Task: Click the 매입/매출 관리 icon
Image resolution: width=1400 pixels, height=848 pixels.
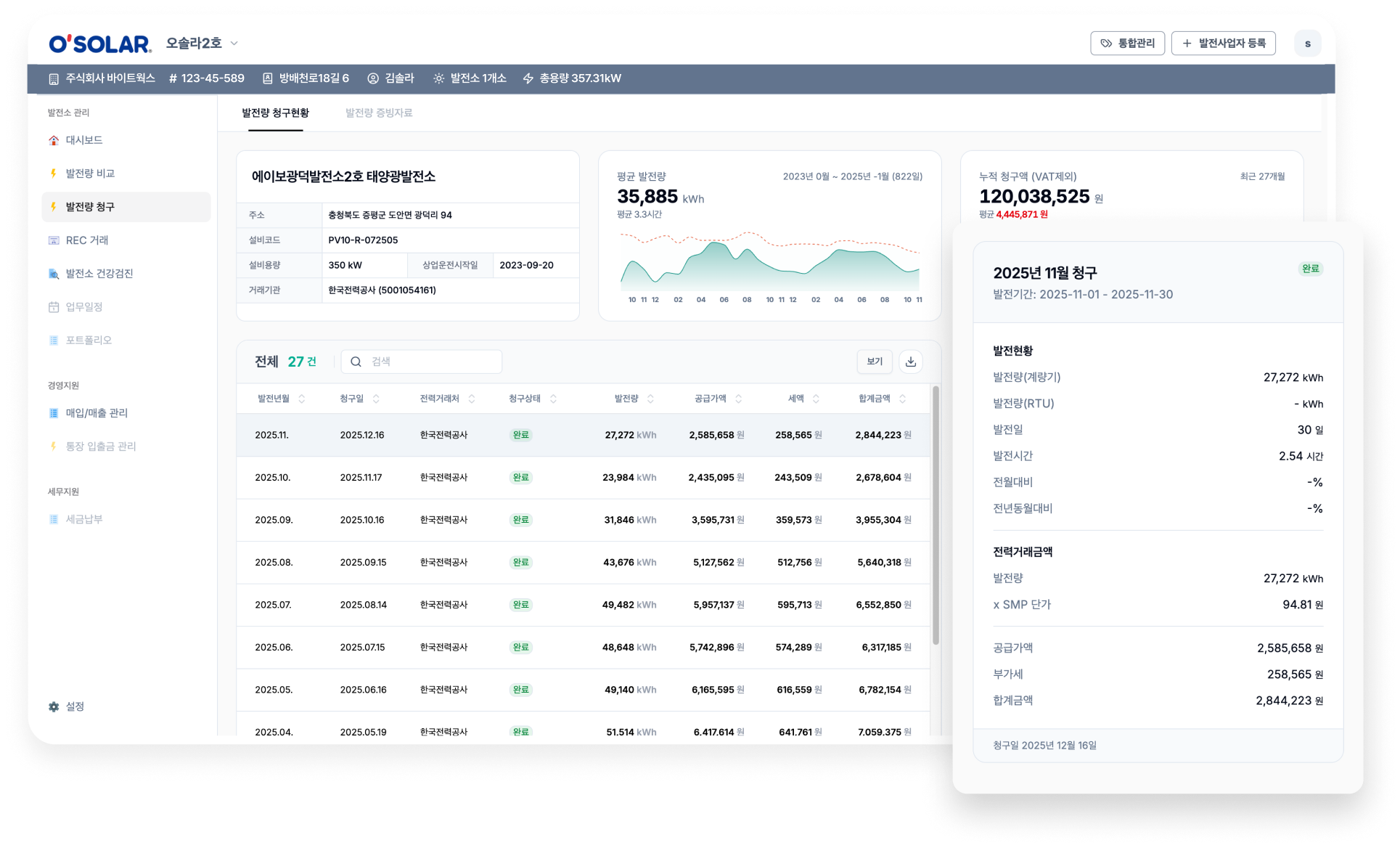Action: (54, 413)
